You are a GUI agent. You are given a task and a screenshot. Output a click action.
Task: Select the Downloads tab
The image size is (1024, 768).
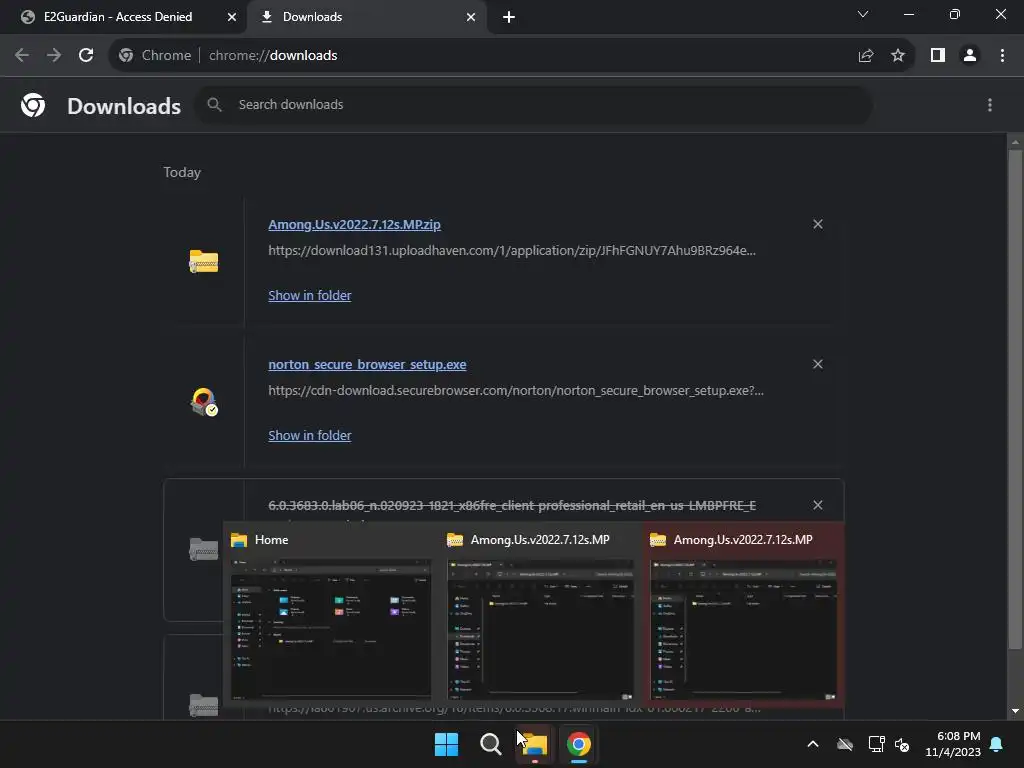click(x=312, y=17)
